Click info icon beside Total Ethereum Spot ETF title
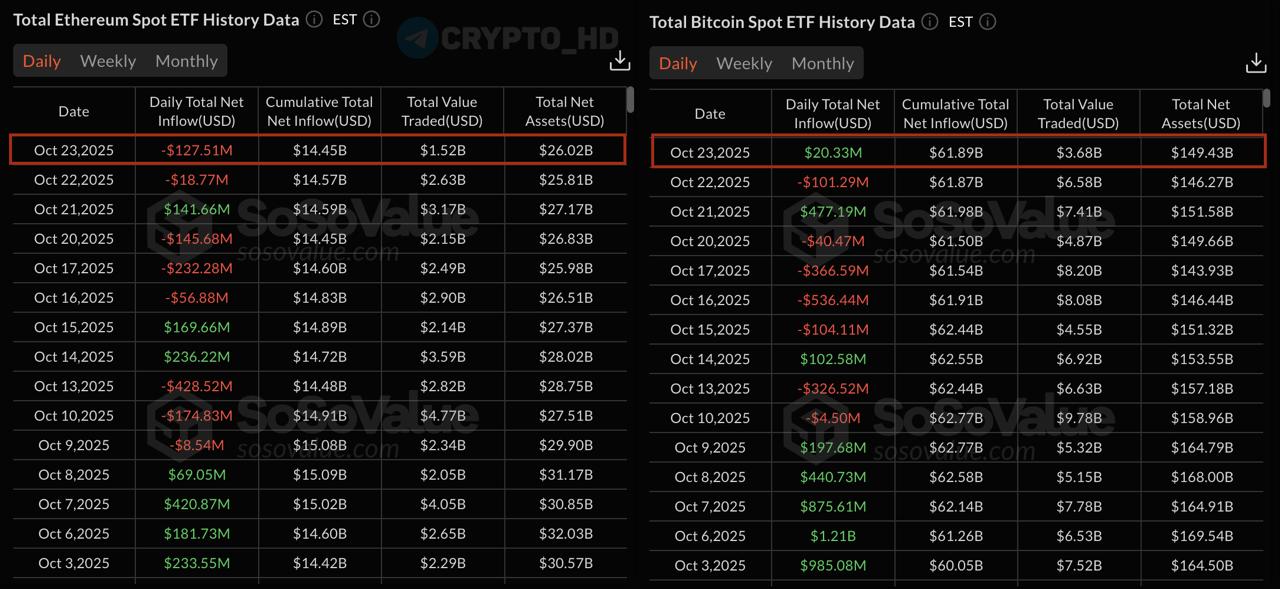The height and width of the screenshot is (589, 1280). 314,19
